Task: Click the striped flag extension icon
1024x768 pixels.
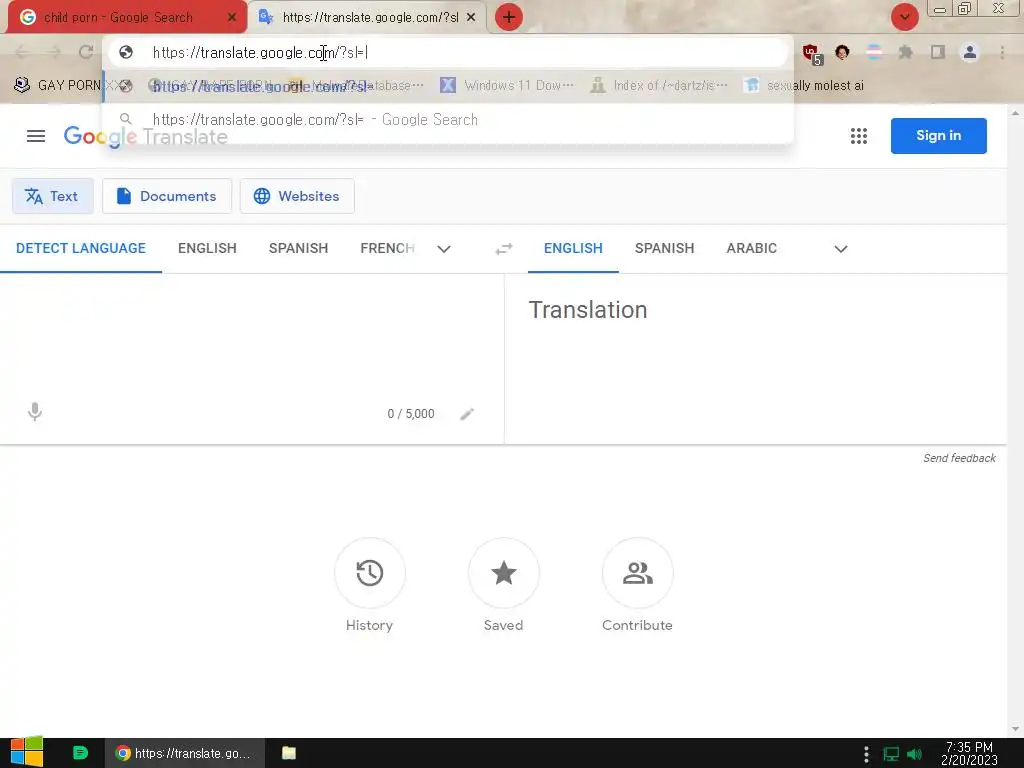Action: coord(874,52)
